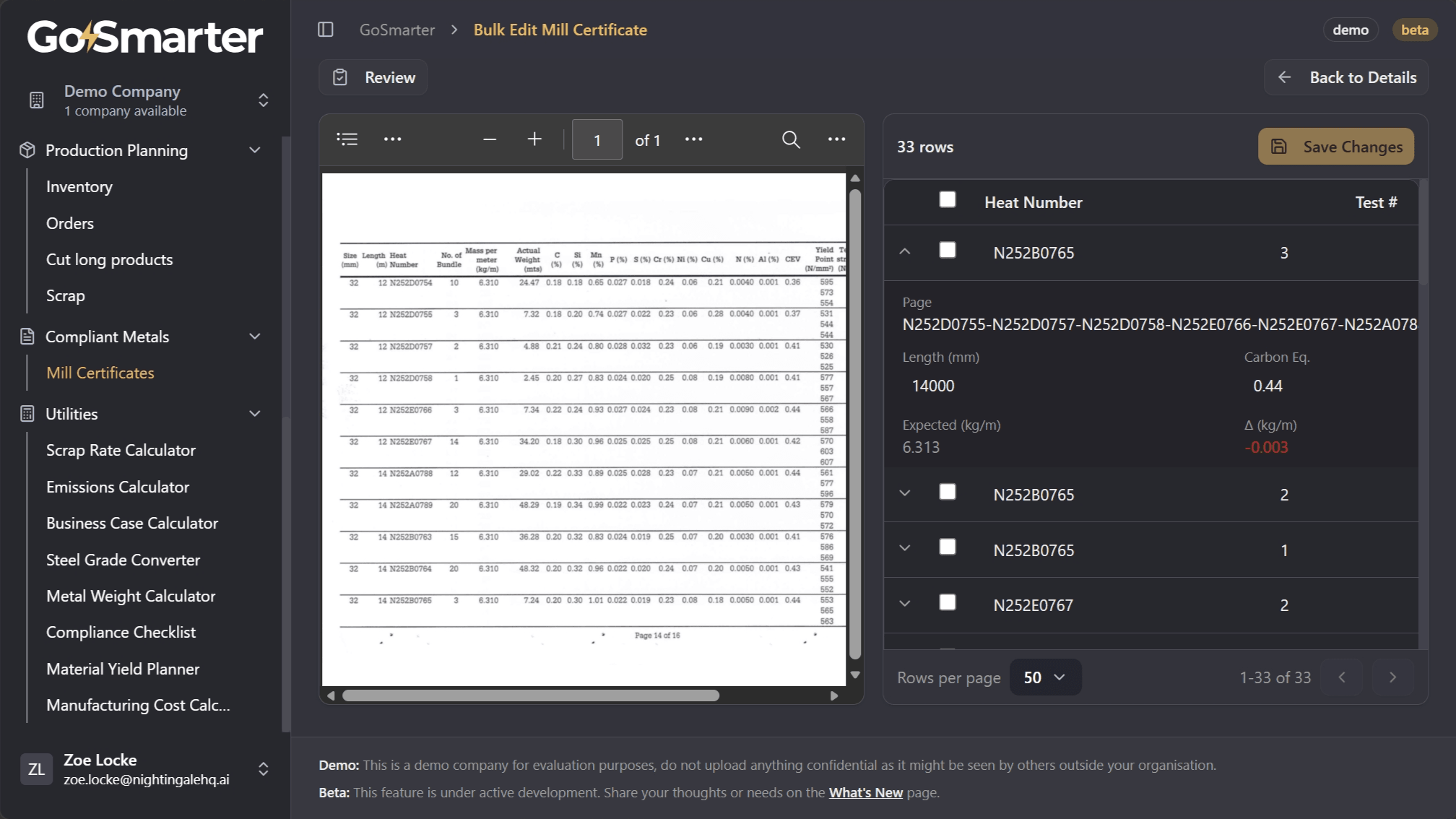Screen dimensions: 1456x819
Task: Click the back arrow icon in Back to Details
Action: coord(1285,77)
